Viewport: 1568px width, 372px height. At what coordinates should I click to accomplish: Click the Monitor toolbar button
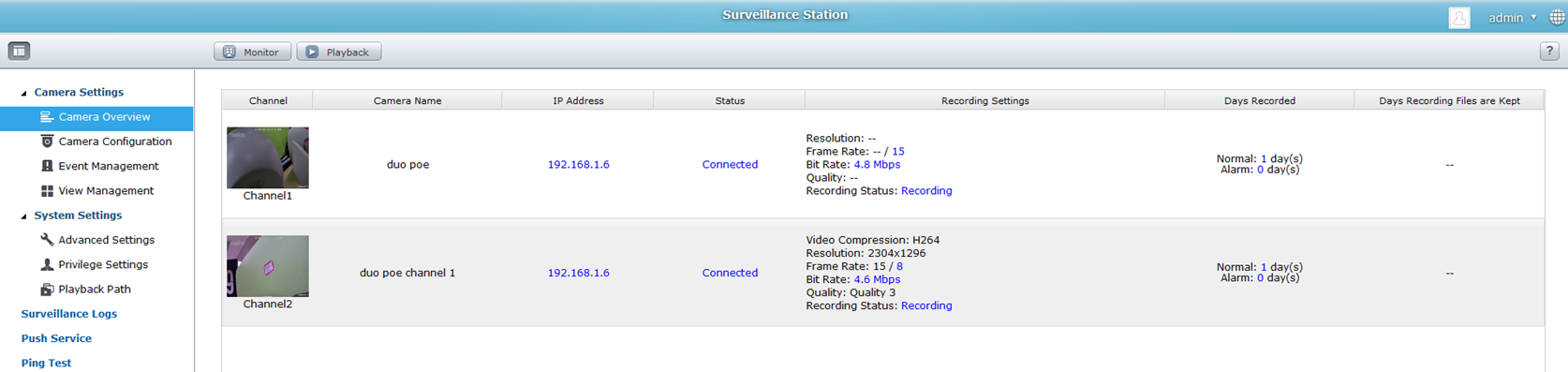pyautogui.click(x=252, y=52)
